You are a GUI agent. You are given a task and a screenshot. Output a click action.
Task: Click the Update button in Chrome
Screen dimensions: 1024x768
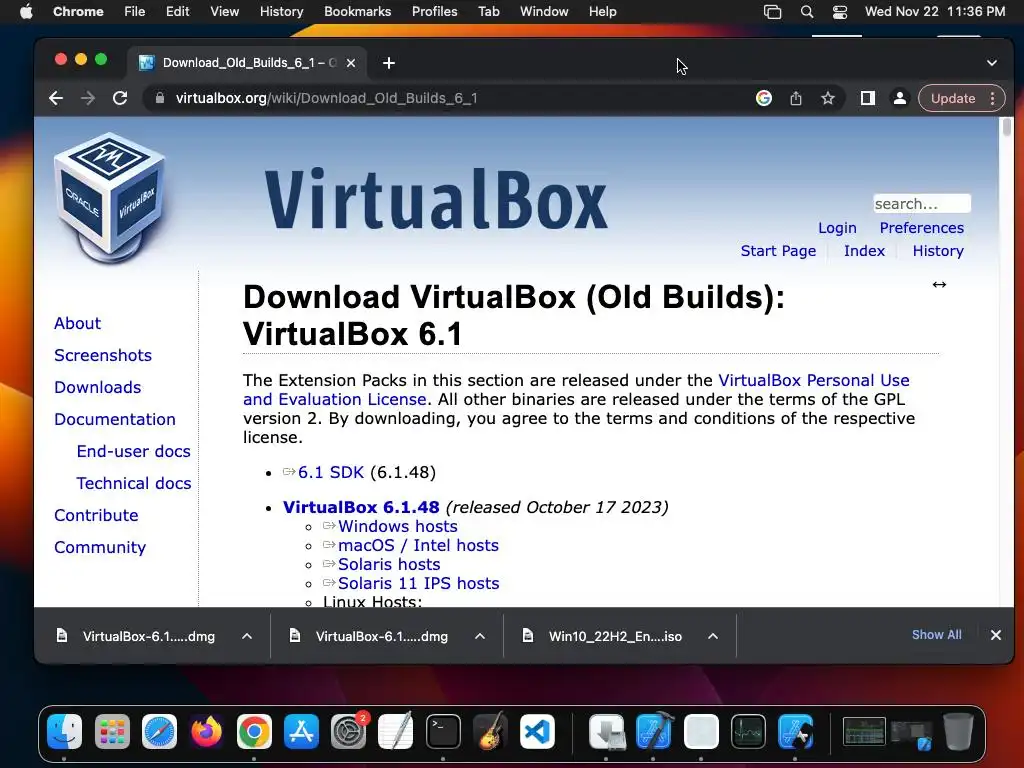[x=953, y=99]
